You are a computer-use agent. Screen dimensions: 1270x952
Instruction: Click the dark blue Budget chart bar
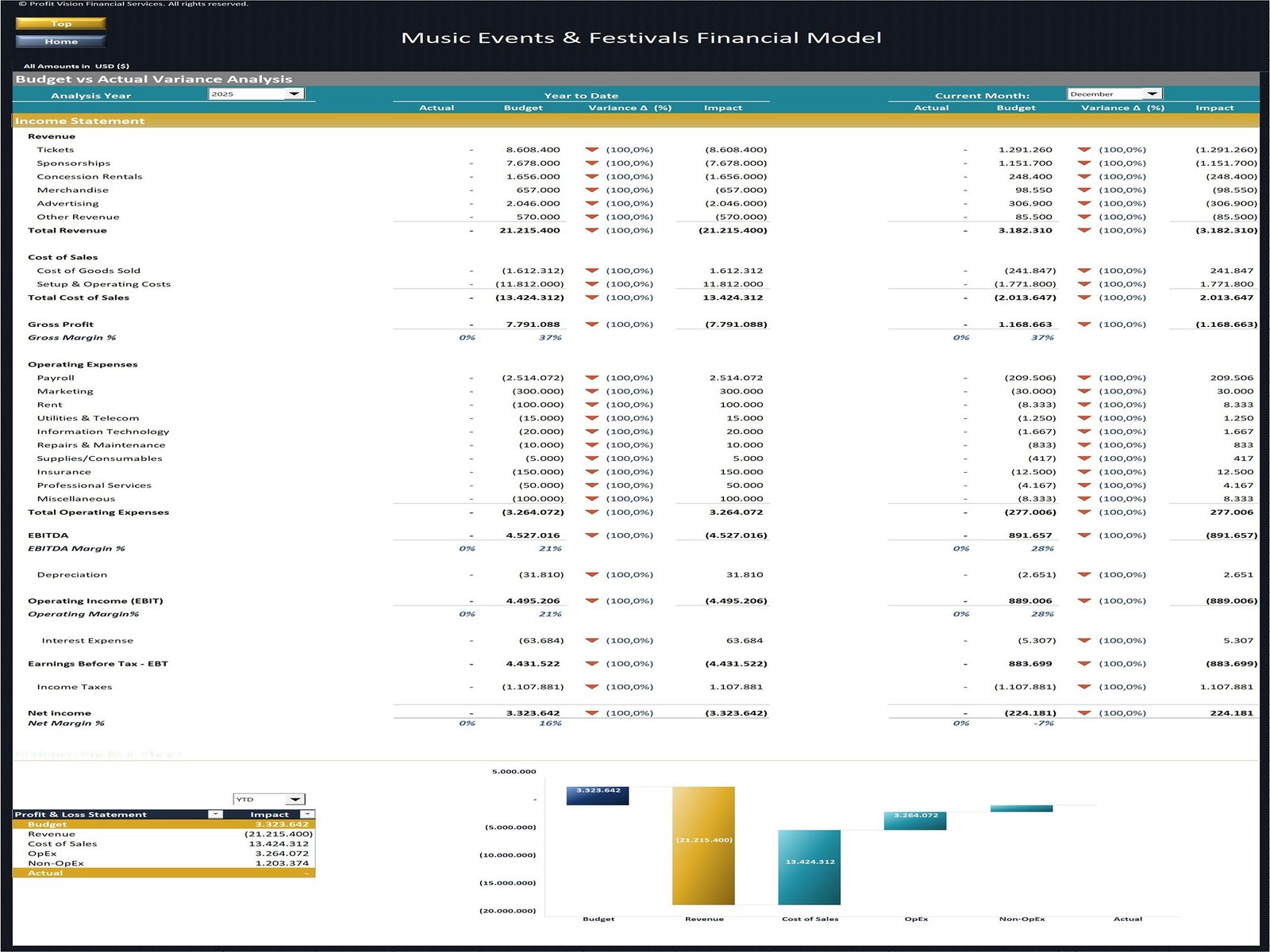[598, 796]
